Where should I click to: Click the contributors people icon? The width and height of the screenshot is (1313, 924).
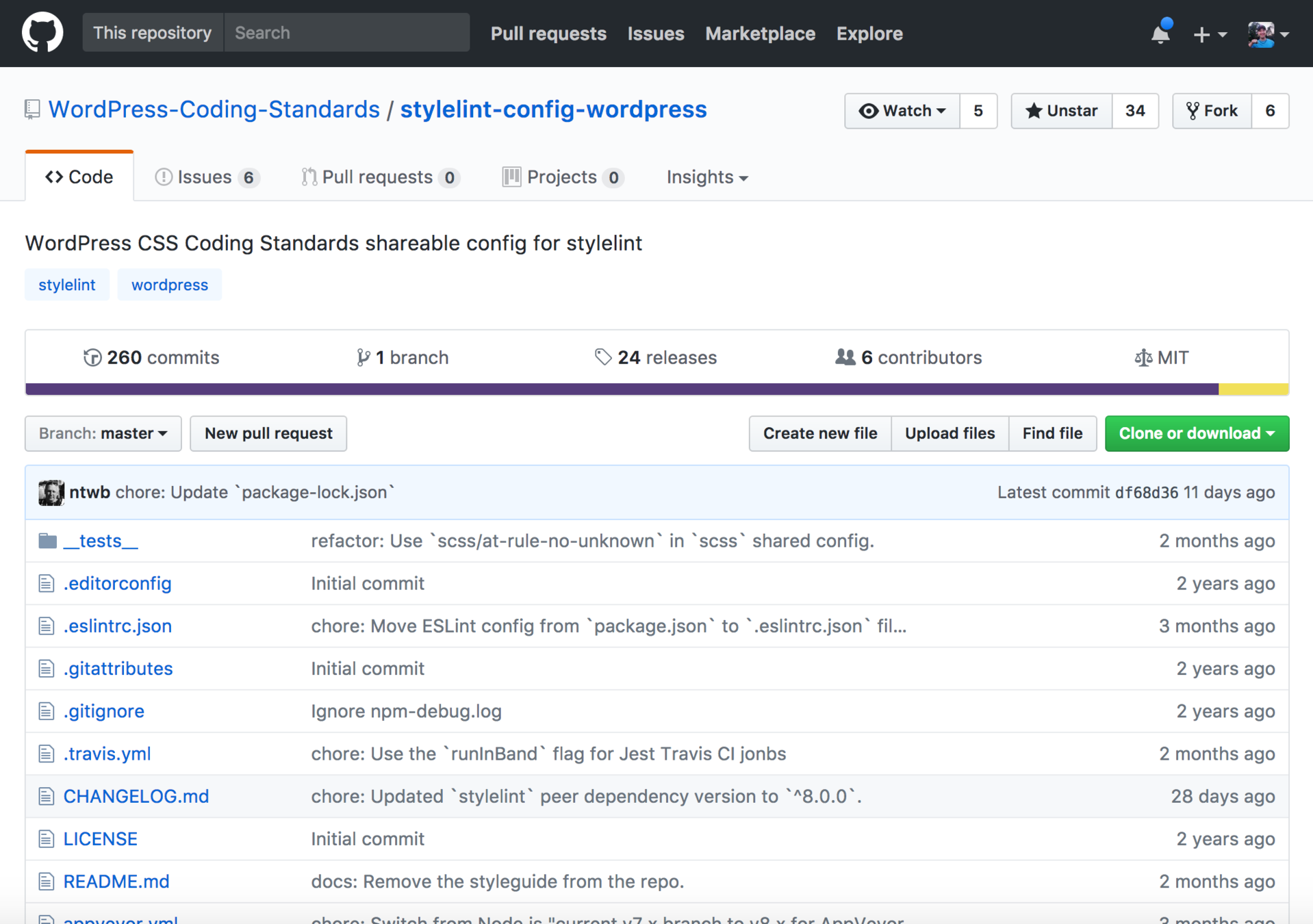pyautogui.click(x=845, y=357)
